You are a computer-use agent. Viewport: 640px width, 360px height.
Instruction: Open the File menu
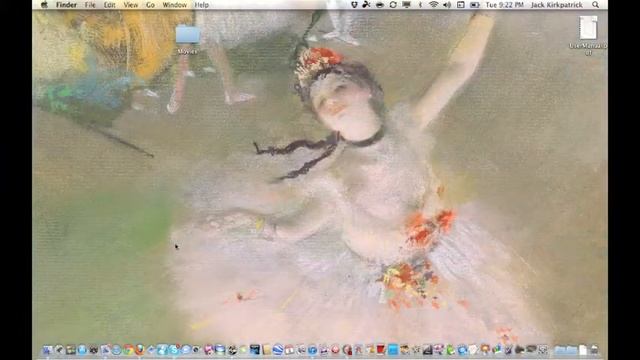coord(90,5)
